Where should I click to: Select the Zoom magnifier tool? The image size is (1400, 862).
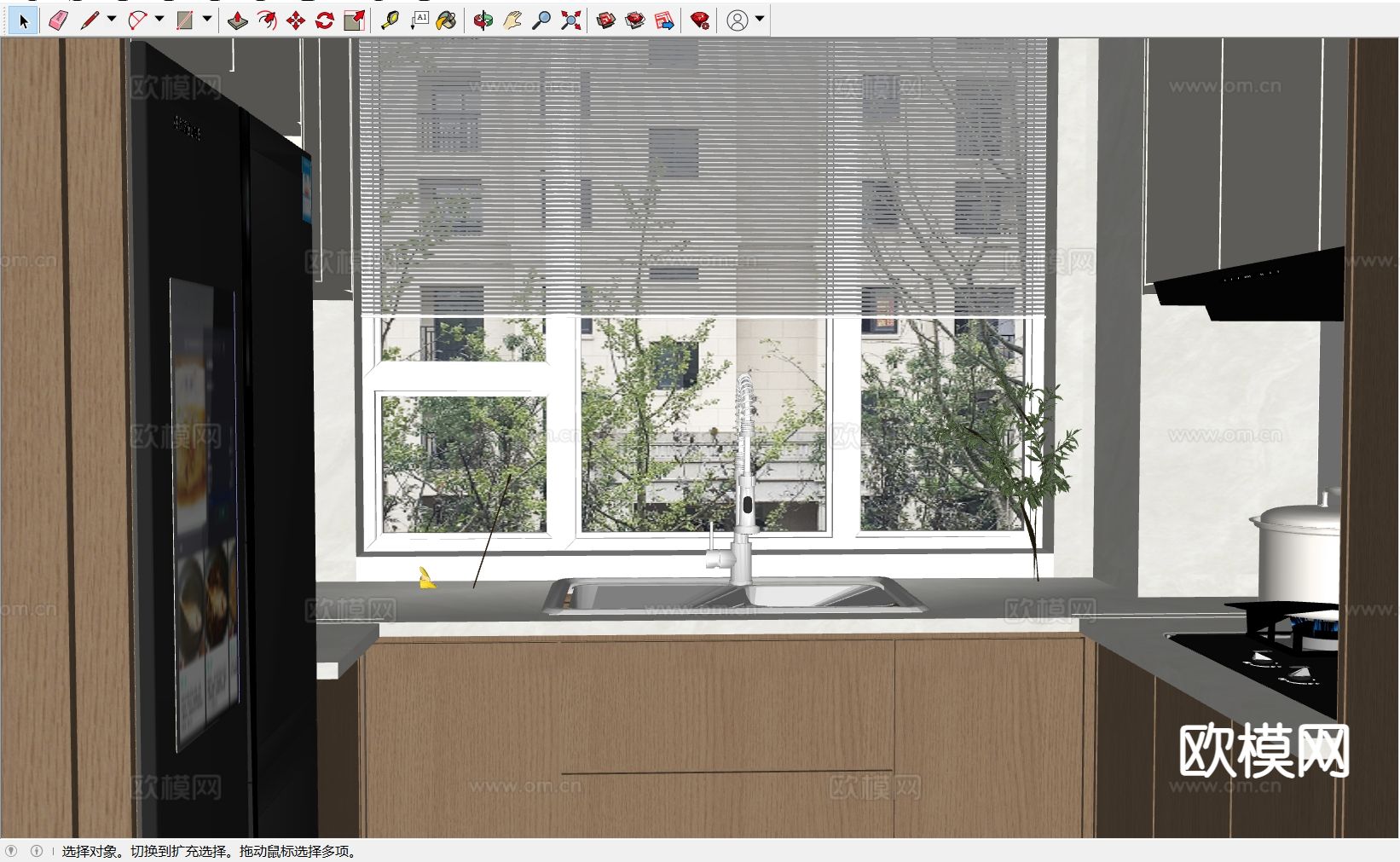(x=541, y=20)
